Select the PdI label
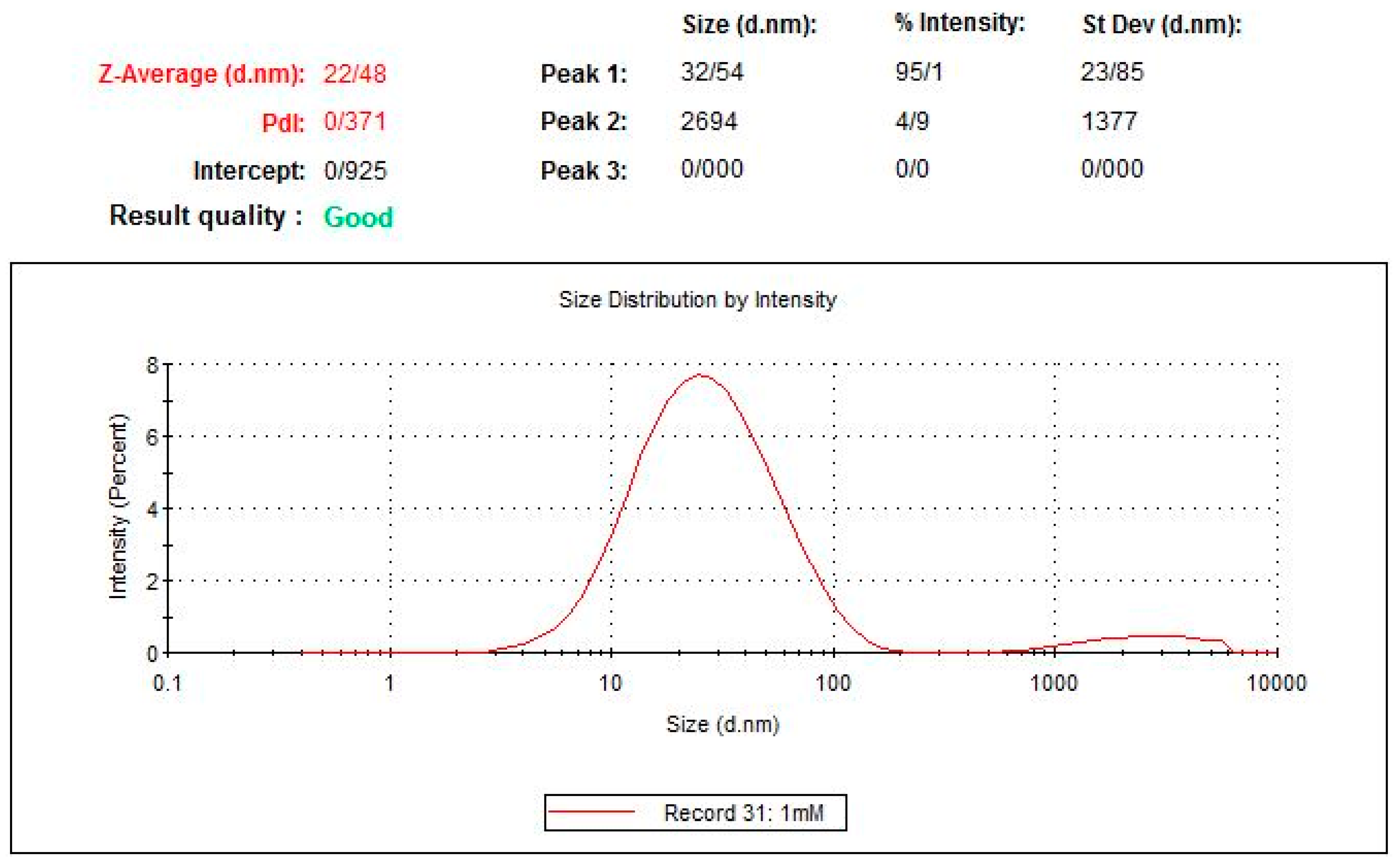Screen dimensions: 1400x868 [283, 123]
